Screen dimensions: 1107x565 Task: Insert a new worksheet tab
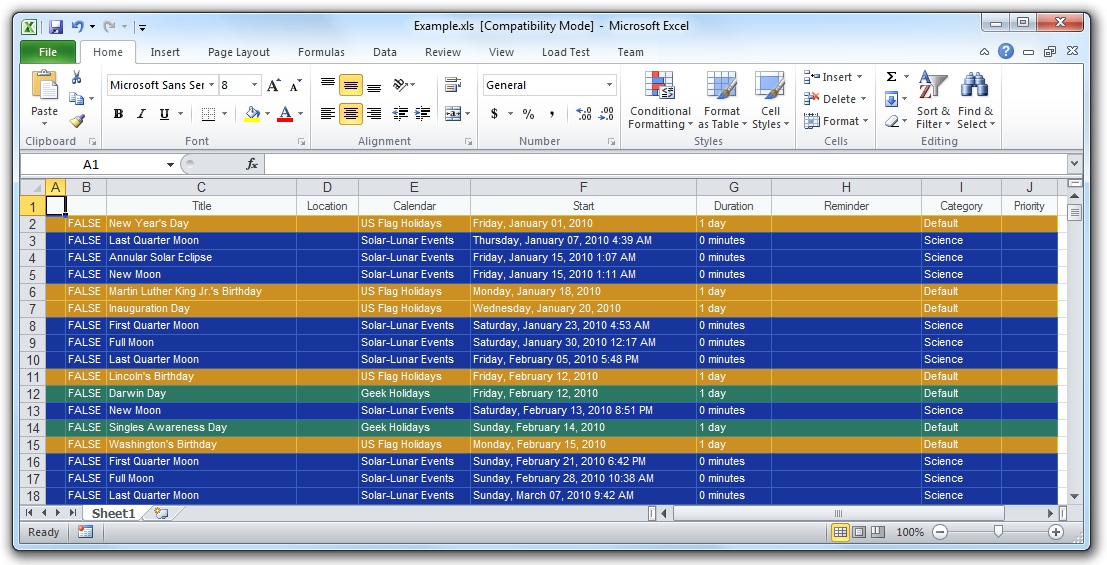tap(161, 513)
